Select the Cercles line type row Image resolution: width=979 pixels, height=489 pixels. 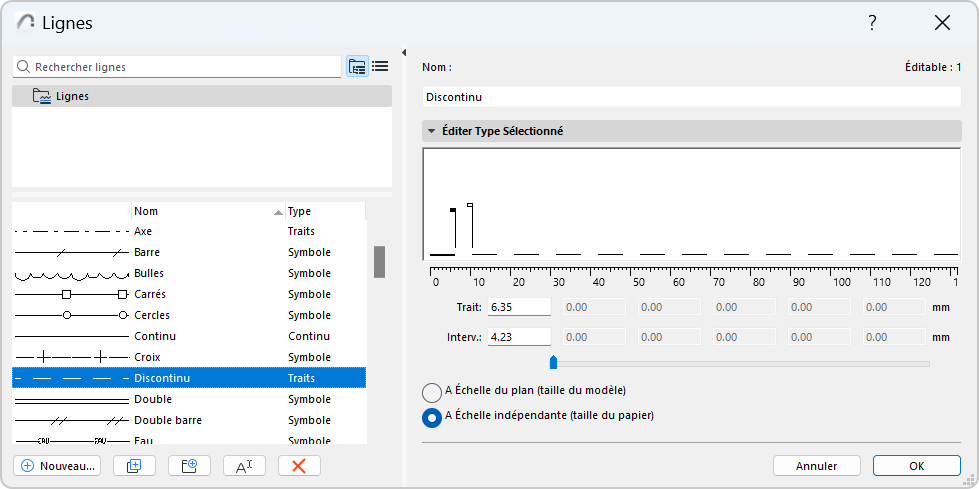(x=189, y=315)
